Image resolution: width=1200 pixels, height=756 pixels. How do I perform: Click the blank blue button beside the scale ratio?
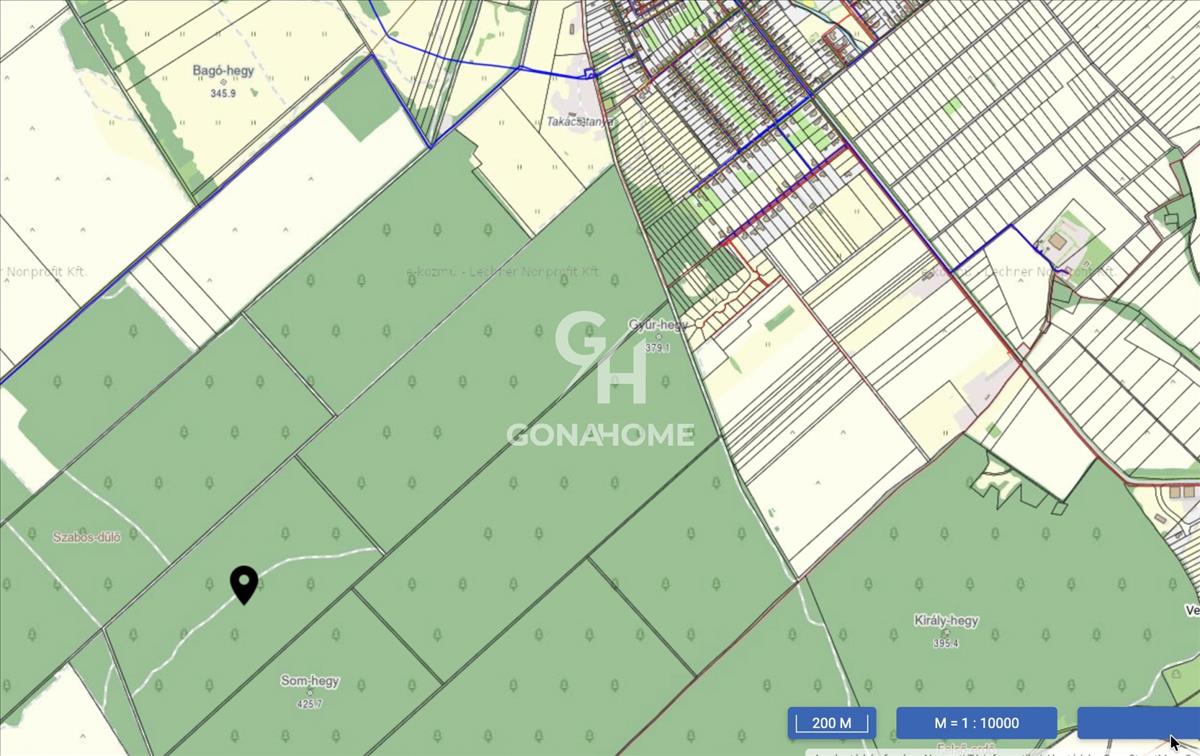click(x=1138, y=723)
